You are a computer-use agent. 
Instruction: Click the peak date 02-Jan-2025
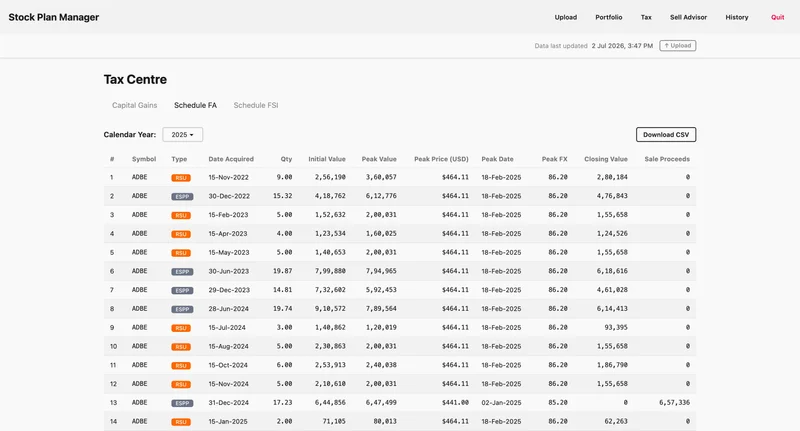(502, 402)
